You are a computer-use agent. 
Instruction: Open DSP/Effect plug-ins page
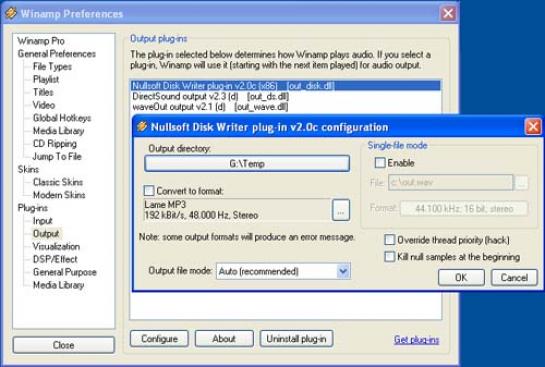click(x=55, y=259)
